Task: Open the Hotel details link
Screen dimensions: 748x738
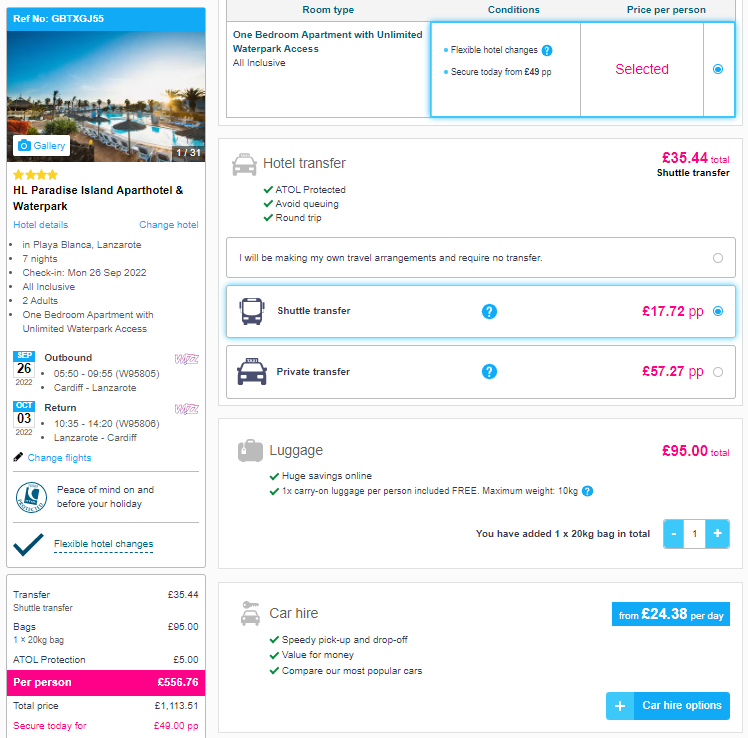Action: 41,225
